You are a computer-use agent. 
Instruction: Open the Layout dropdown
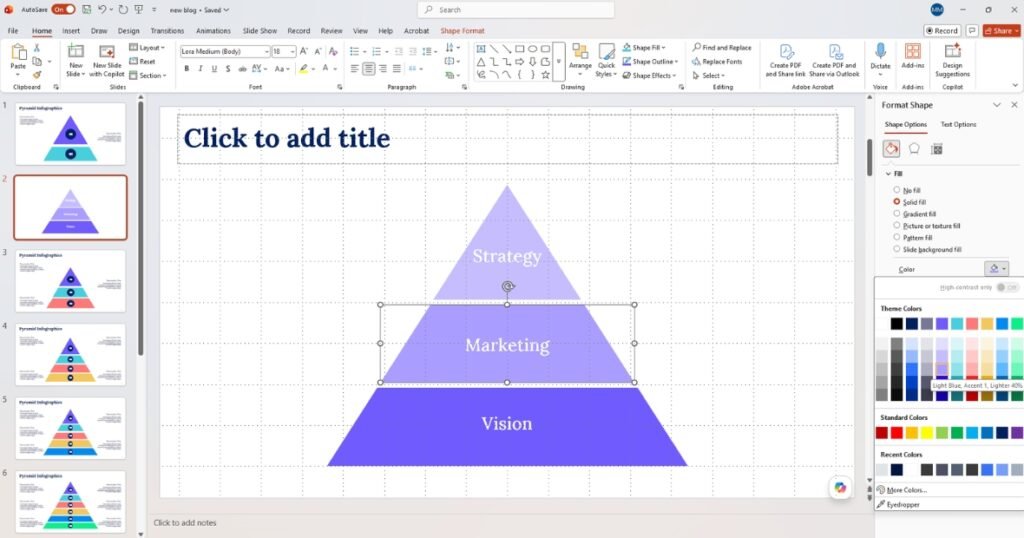147,48
